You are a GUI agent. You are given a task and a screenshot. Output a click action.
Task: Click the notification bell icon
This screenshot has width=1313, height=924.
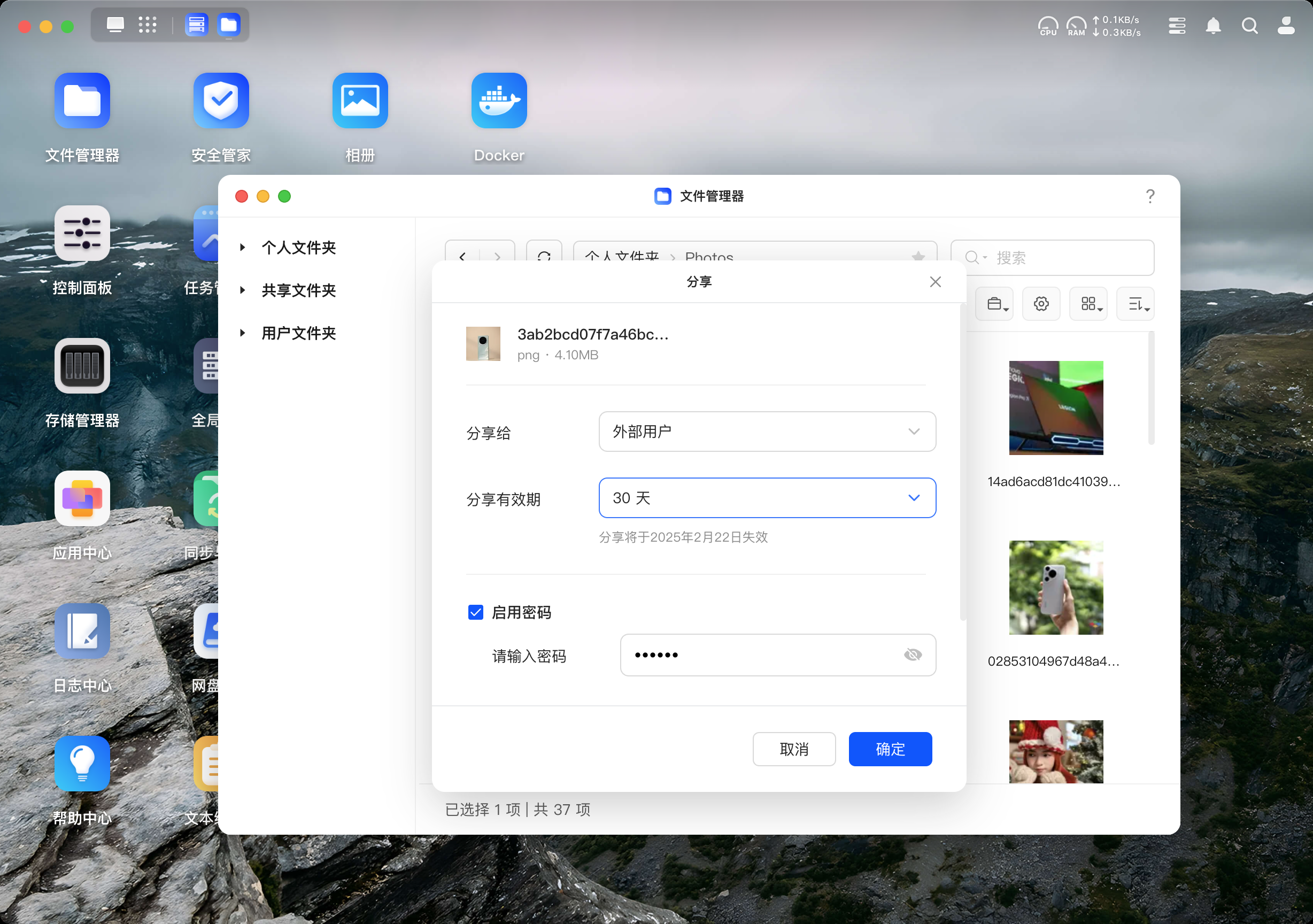[x=1213, y=26]
